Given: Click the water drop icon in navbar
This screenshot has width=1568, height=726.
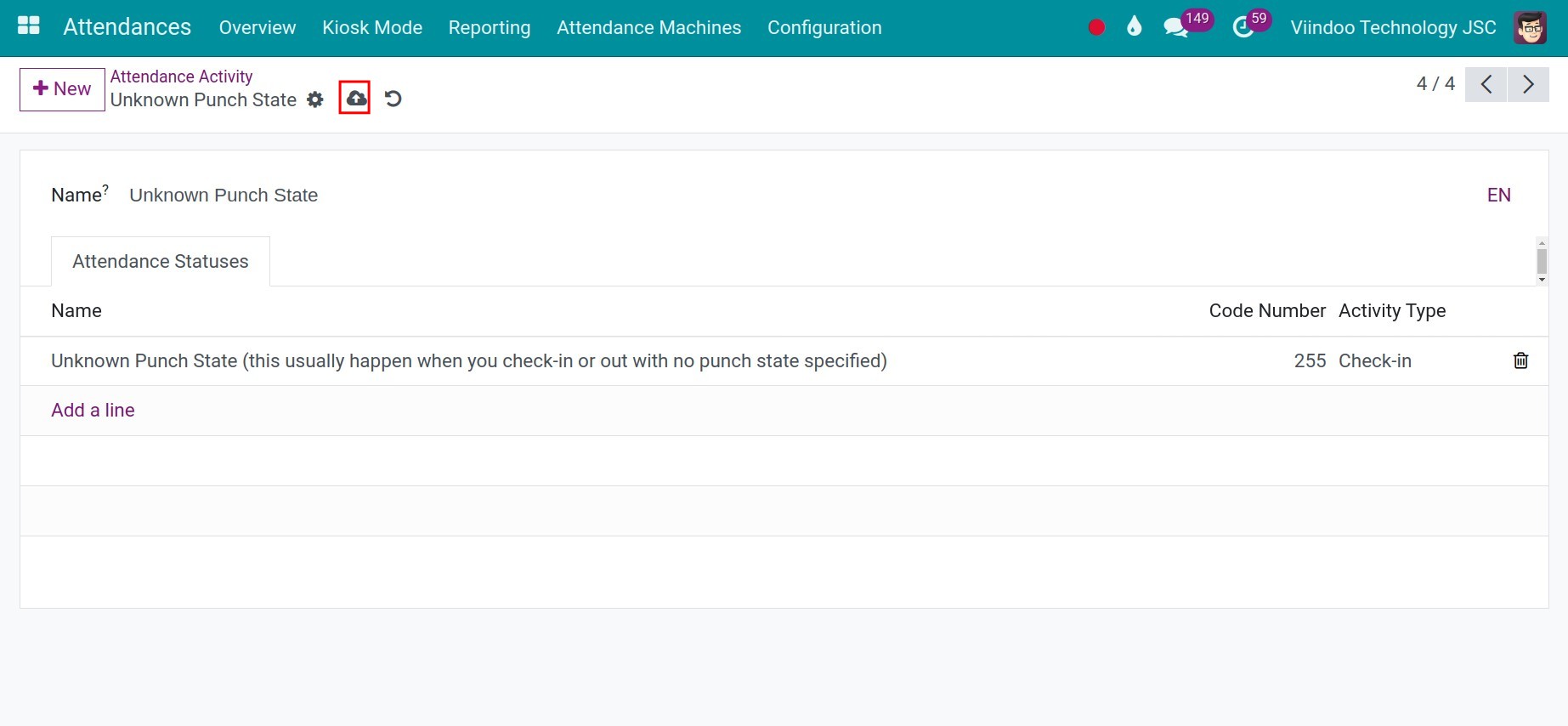Looking at the screenshot, I should click(x=1134, y=27).
